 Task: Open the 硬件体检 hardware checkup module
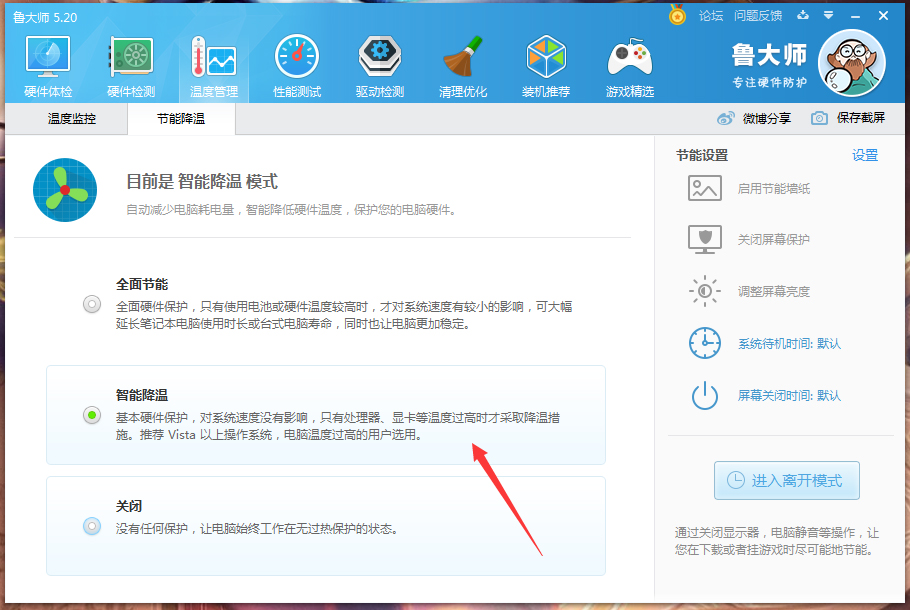[x=48, y=66]
